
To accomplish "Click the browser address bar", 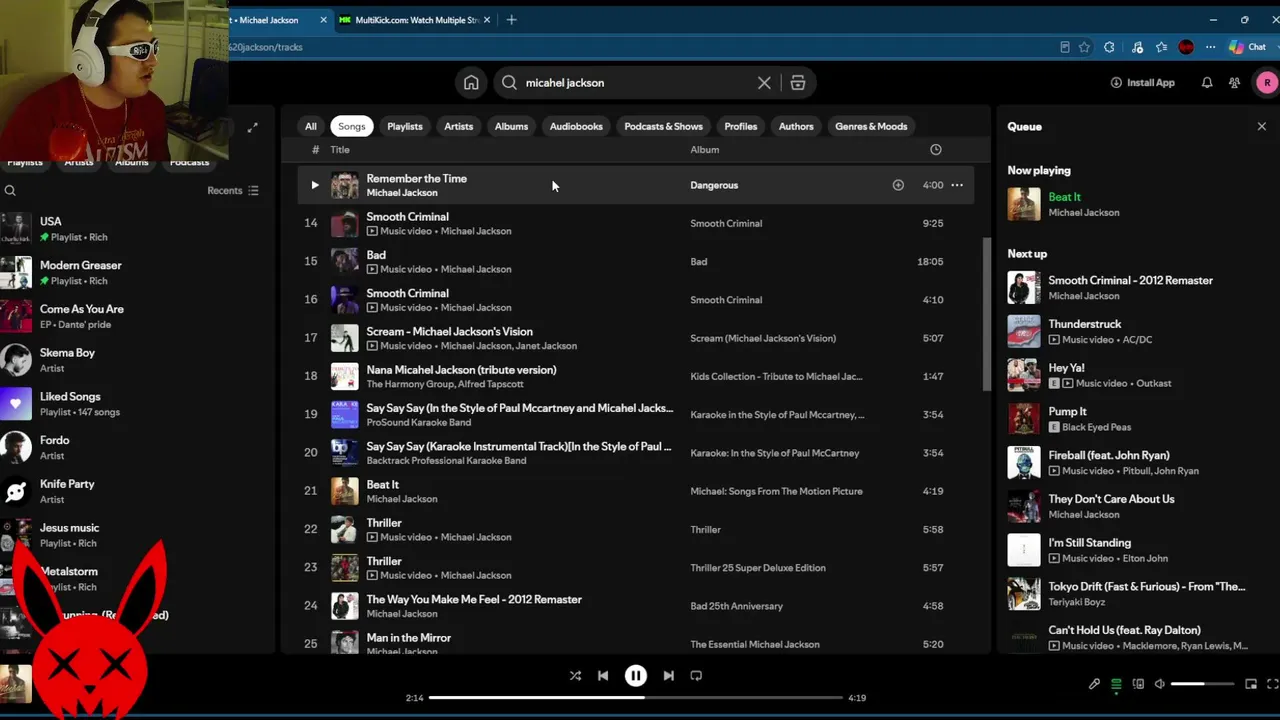I will (640, 47).
